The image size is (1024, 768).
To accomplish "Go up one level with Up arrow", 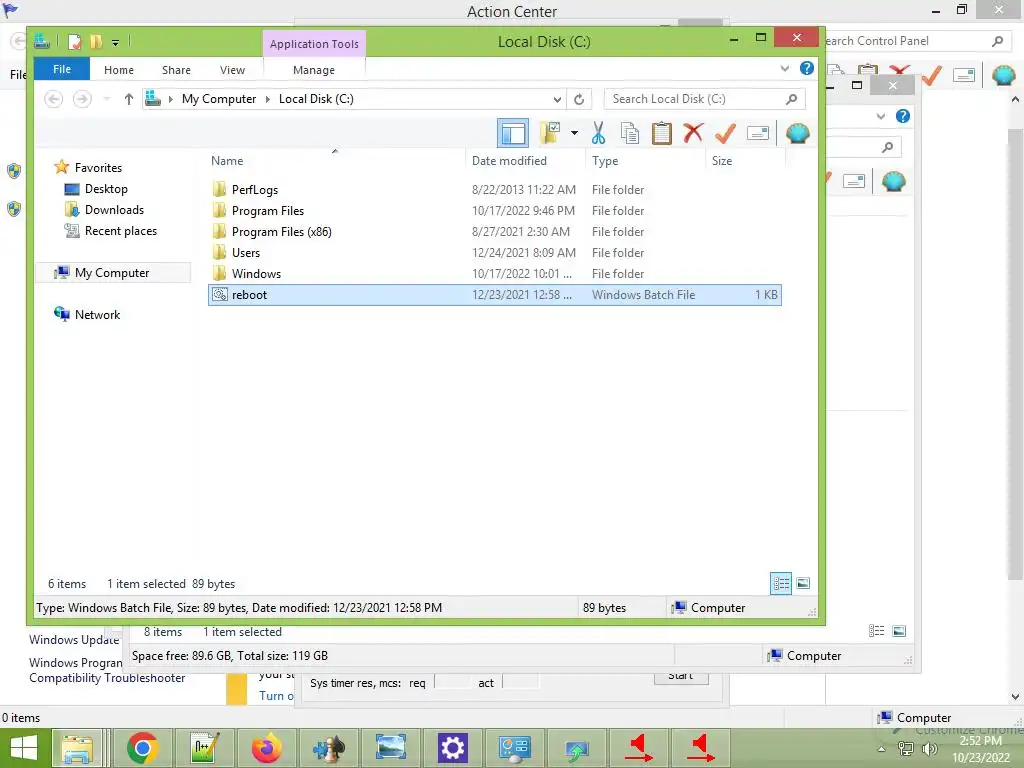I will [x=129, y=99].
